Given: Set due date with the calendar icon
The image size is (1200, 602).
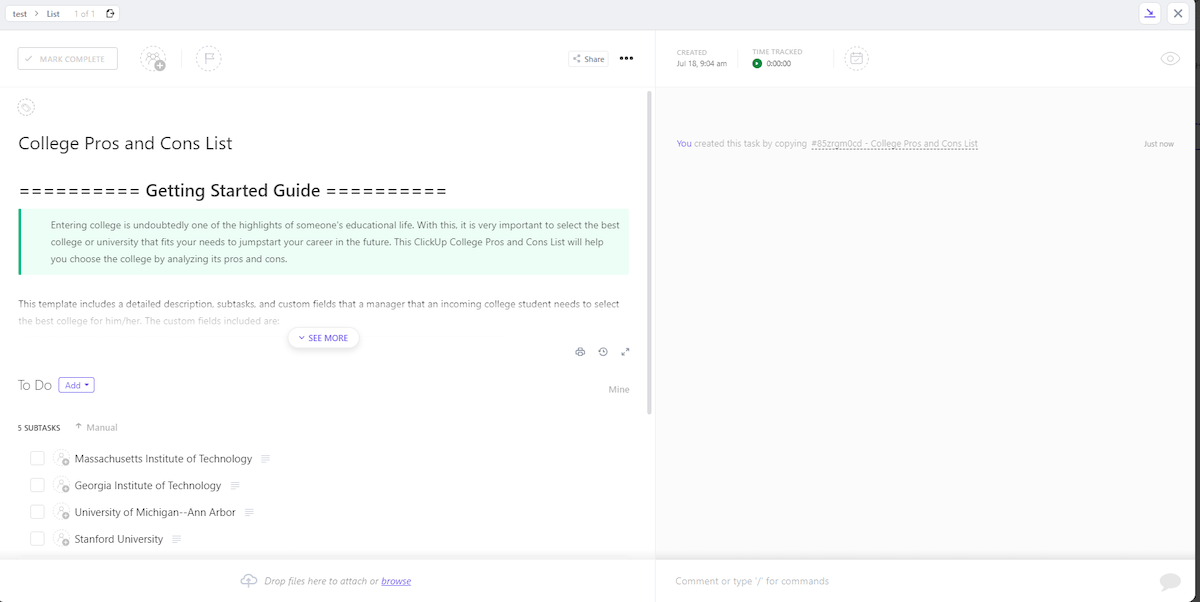Looking at the screenshot, I should [856, 59].
